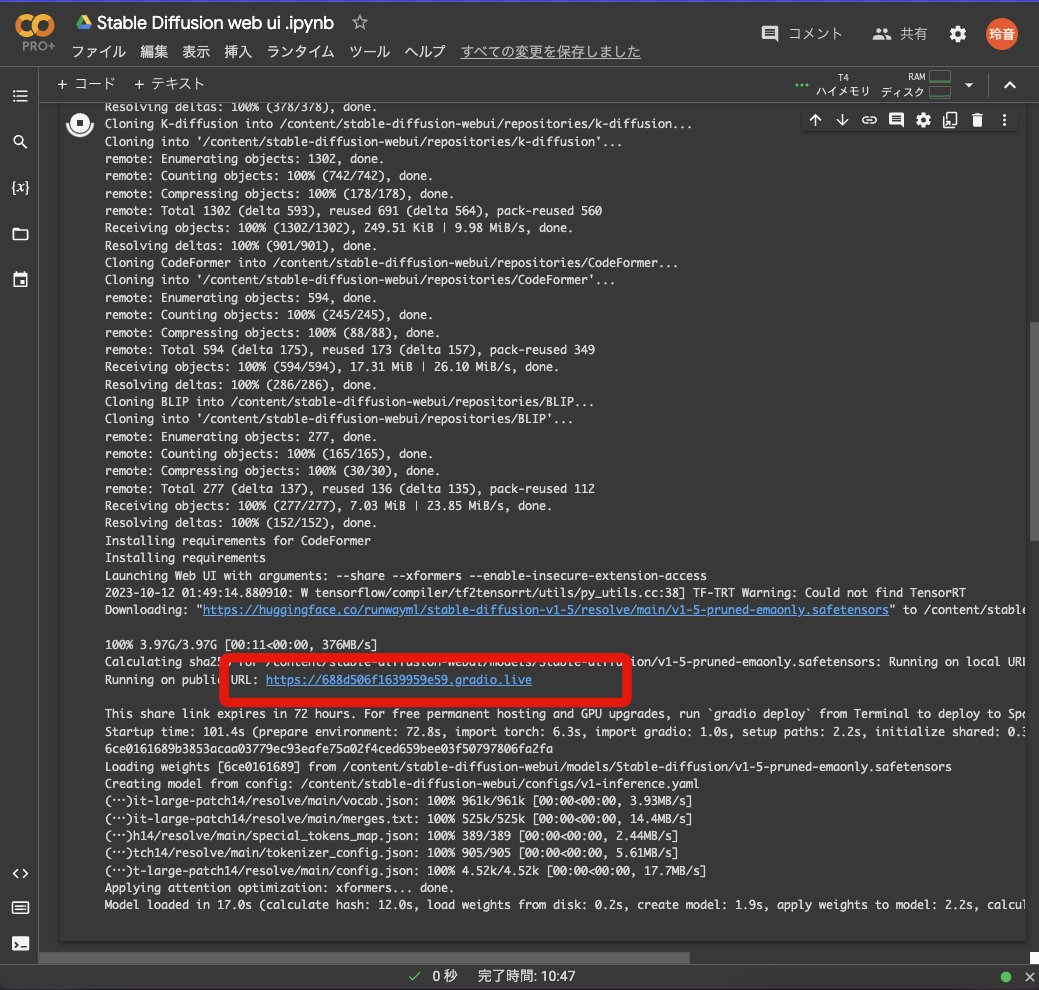Click '100% 3.97G/3.97G' download progress line
The width and height of the screenshot is (1039, 990).
tap(241, 644)
